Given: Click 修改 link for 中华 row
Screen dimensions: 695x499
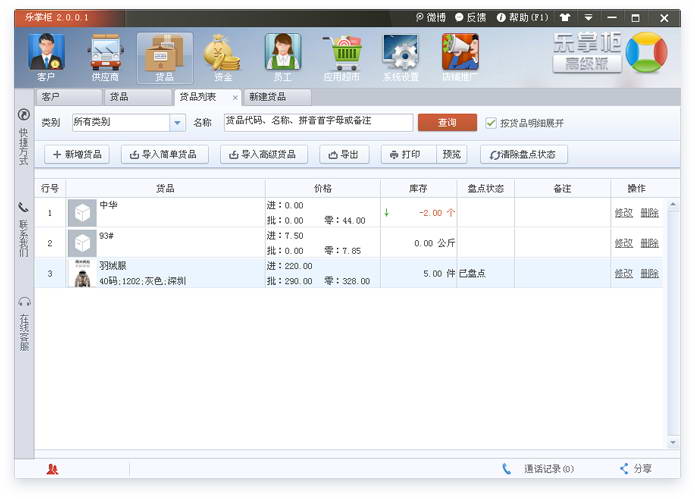Looking at the screenshot, I should (x=624, y=213).
